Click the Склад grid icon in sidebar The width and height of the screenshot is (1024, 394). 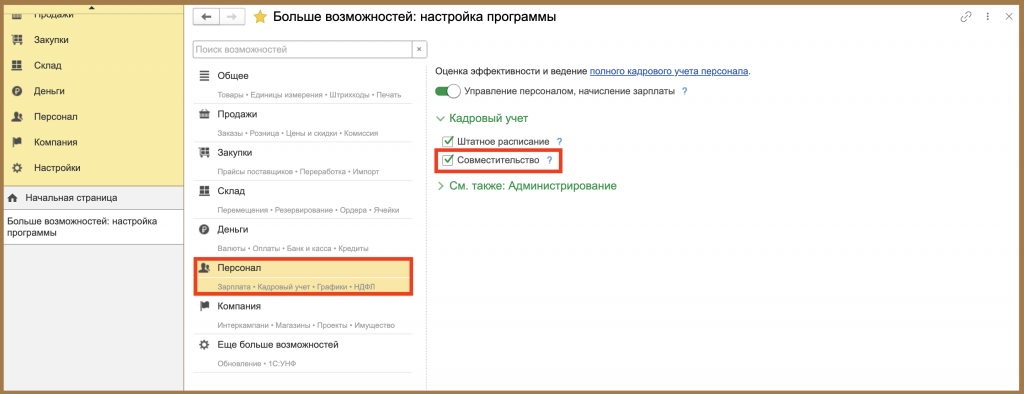[18, 65]
